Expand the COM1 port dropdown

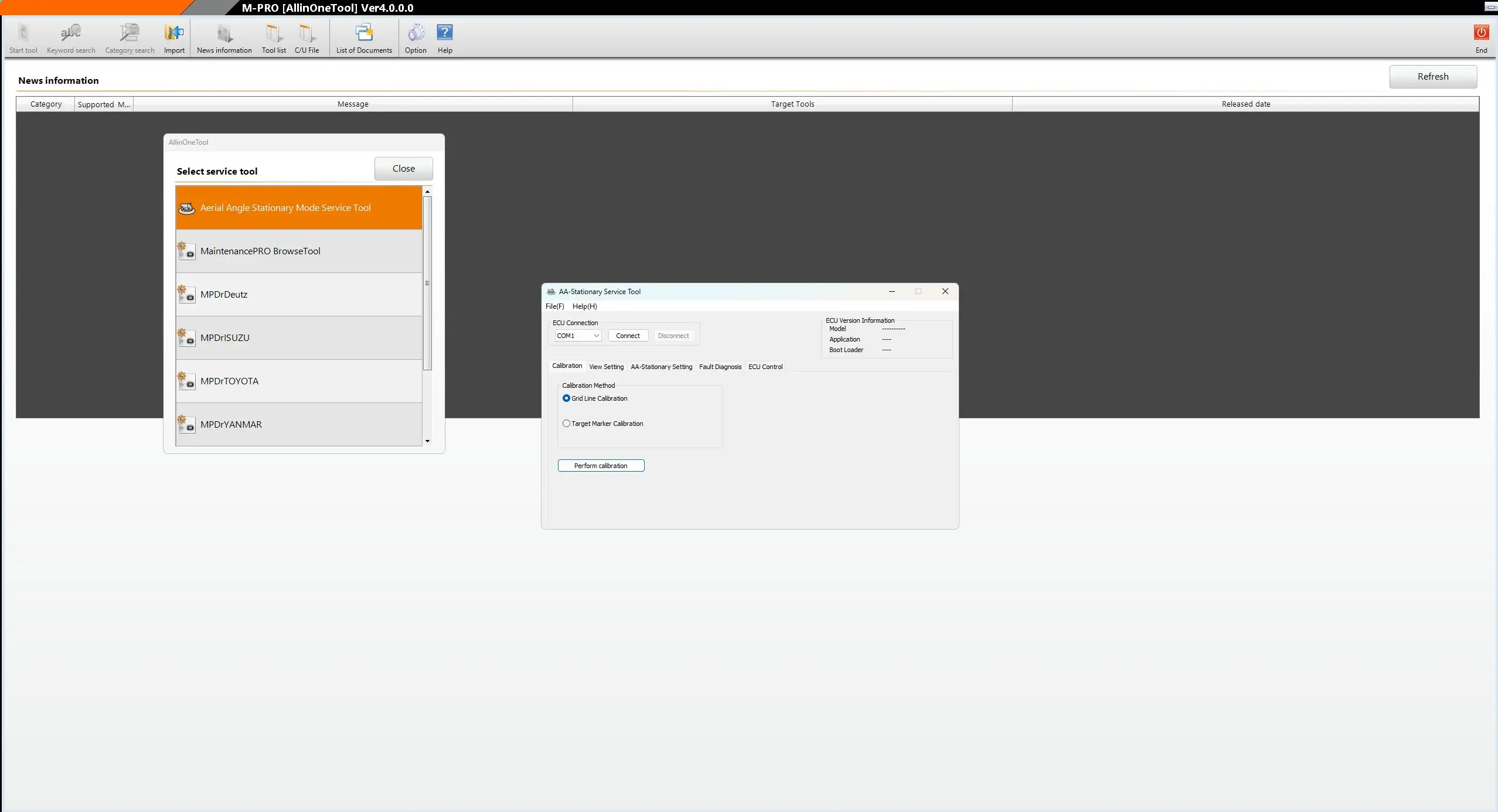coord(578,336)
